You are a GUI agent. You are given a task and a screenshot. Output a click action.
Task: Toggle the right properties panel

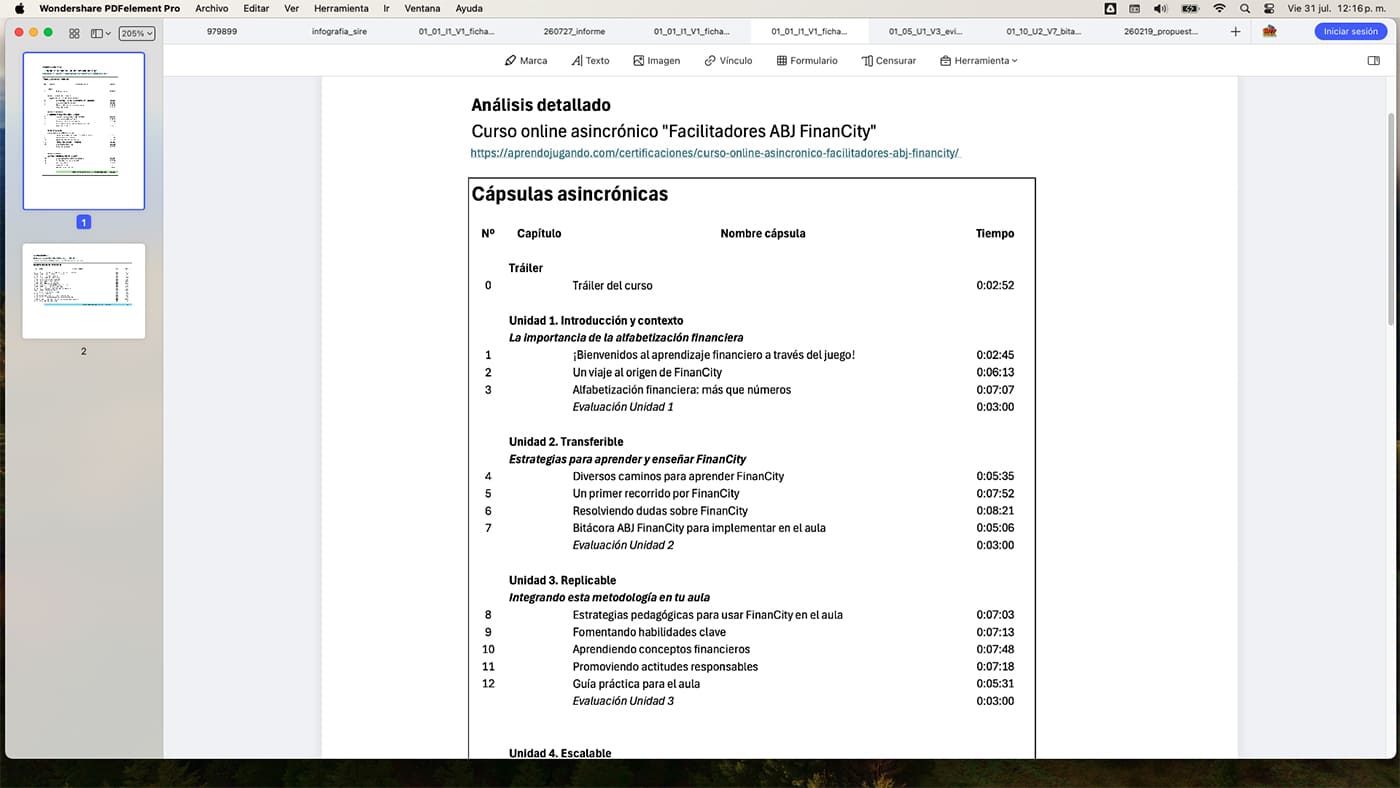[x=1373, y=61]
